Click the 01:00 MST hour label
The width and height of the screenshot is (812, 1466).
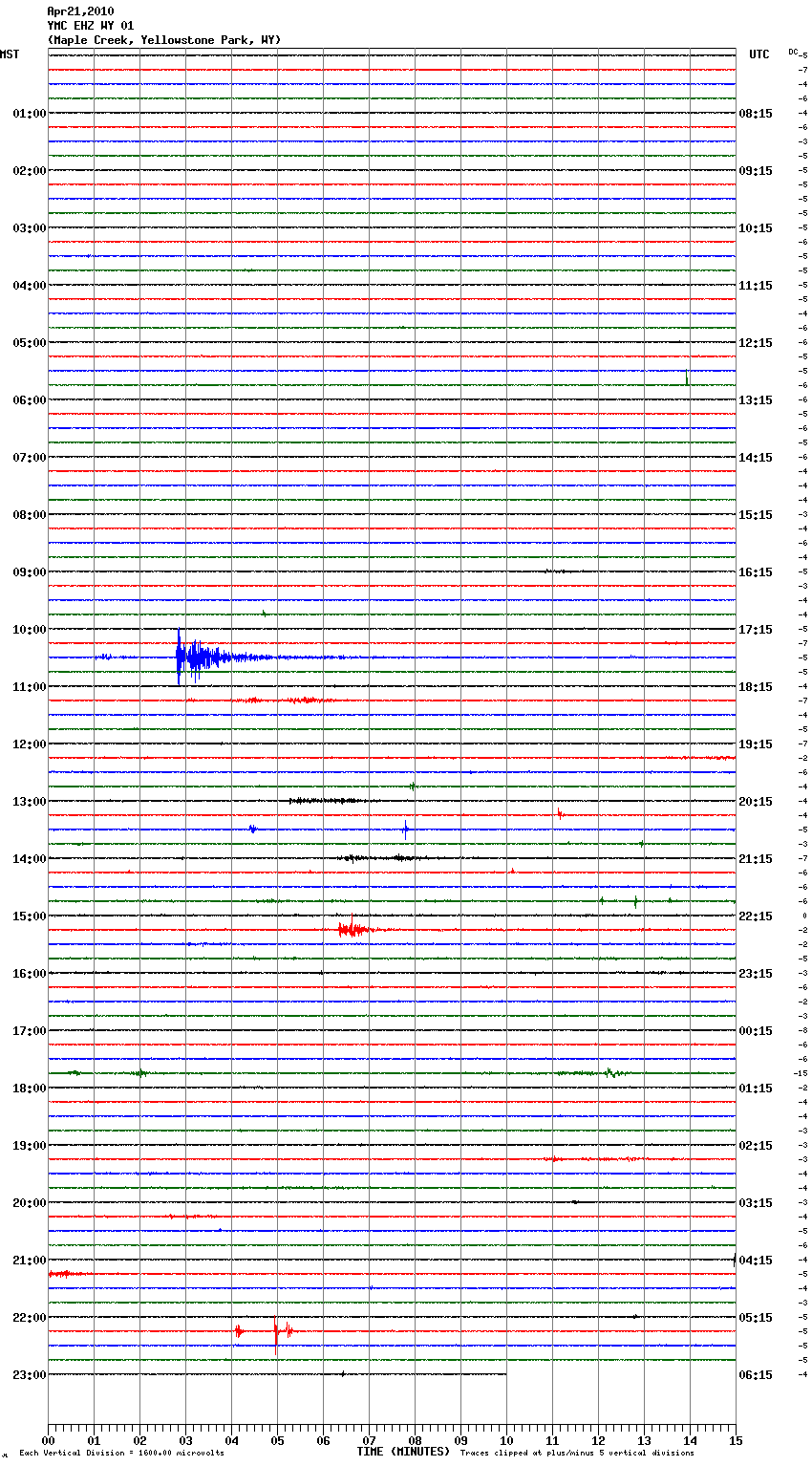click(30, 114)
